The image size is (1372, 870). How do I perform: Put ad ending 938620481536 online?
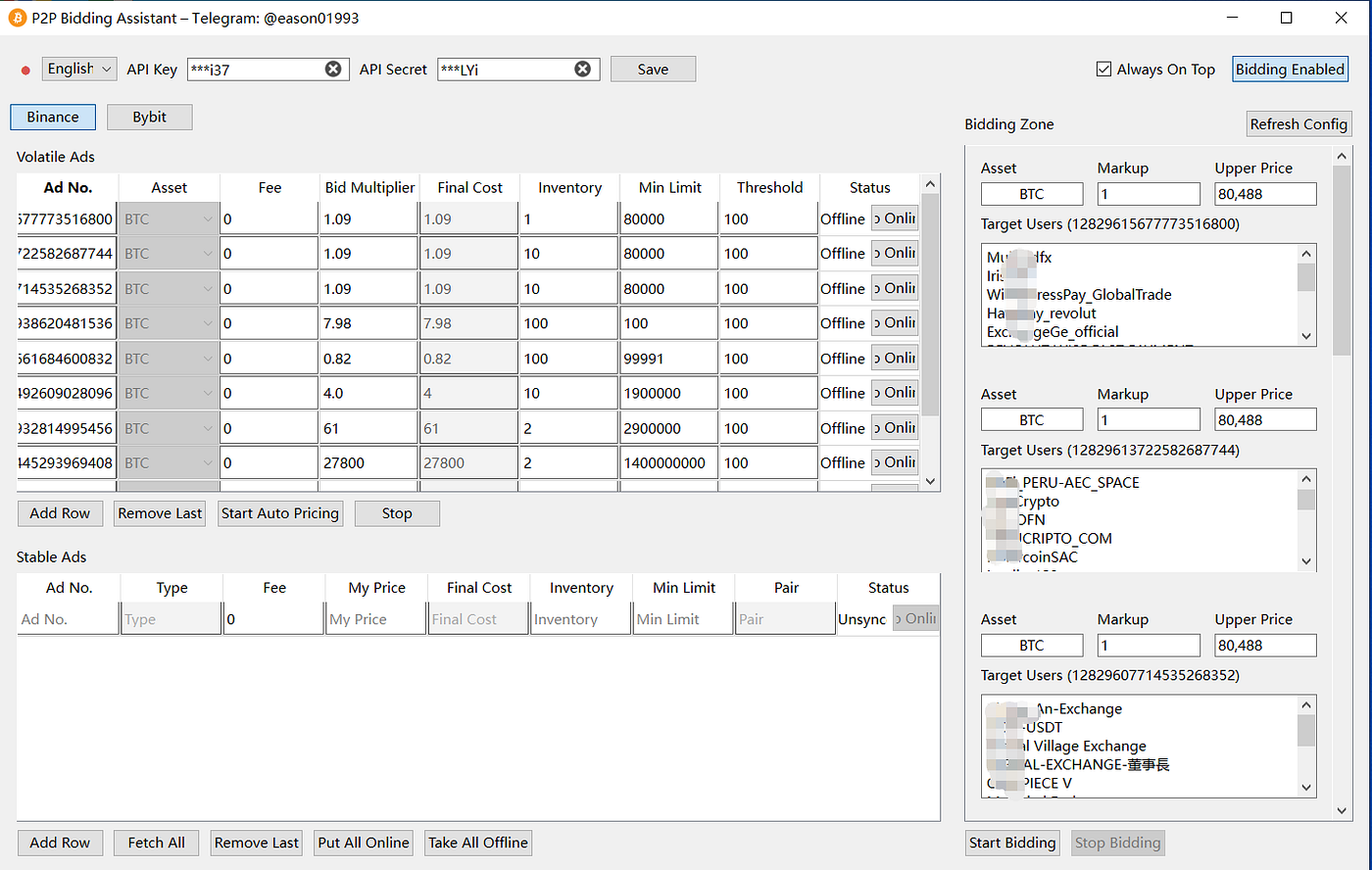click(895, 322)
